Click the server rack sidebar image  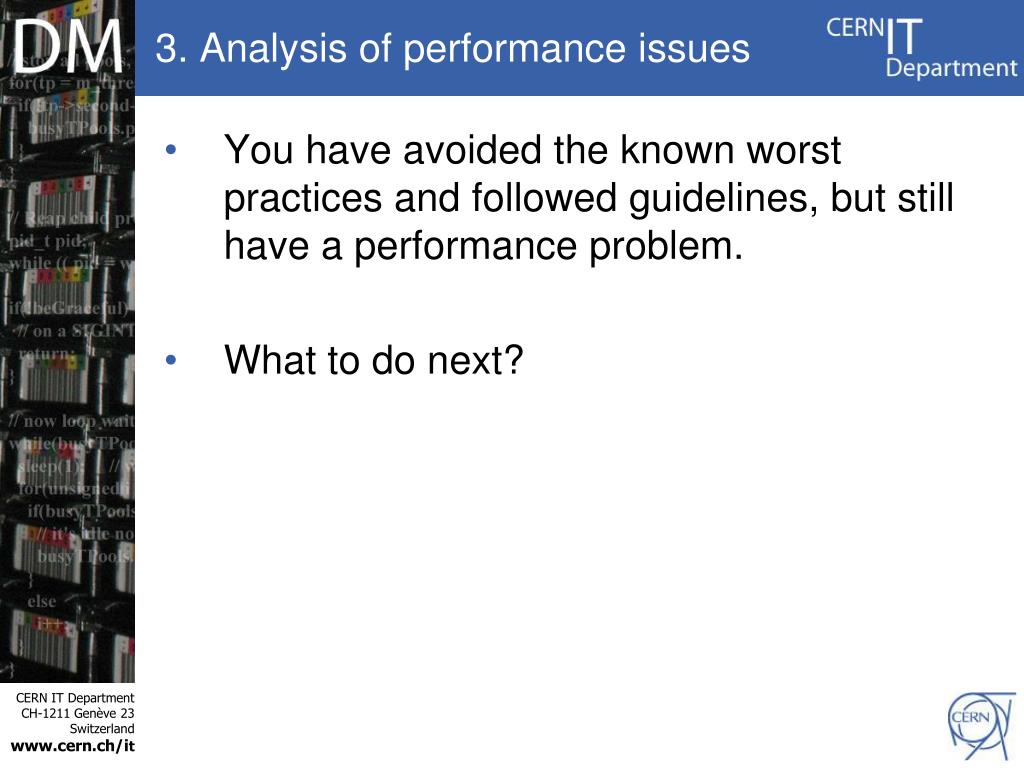67,379
